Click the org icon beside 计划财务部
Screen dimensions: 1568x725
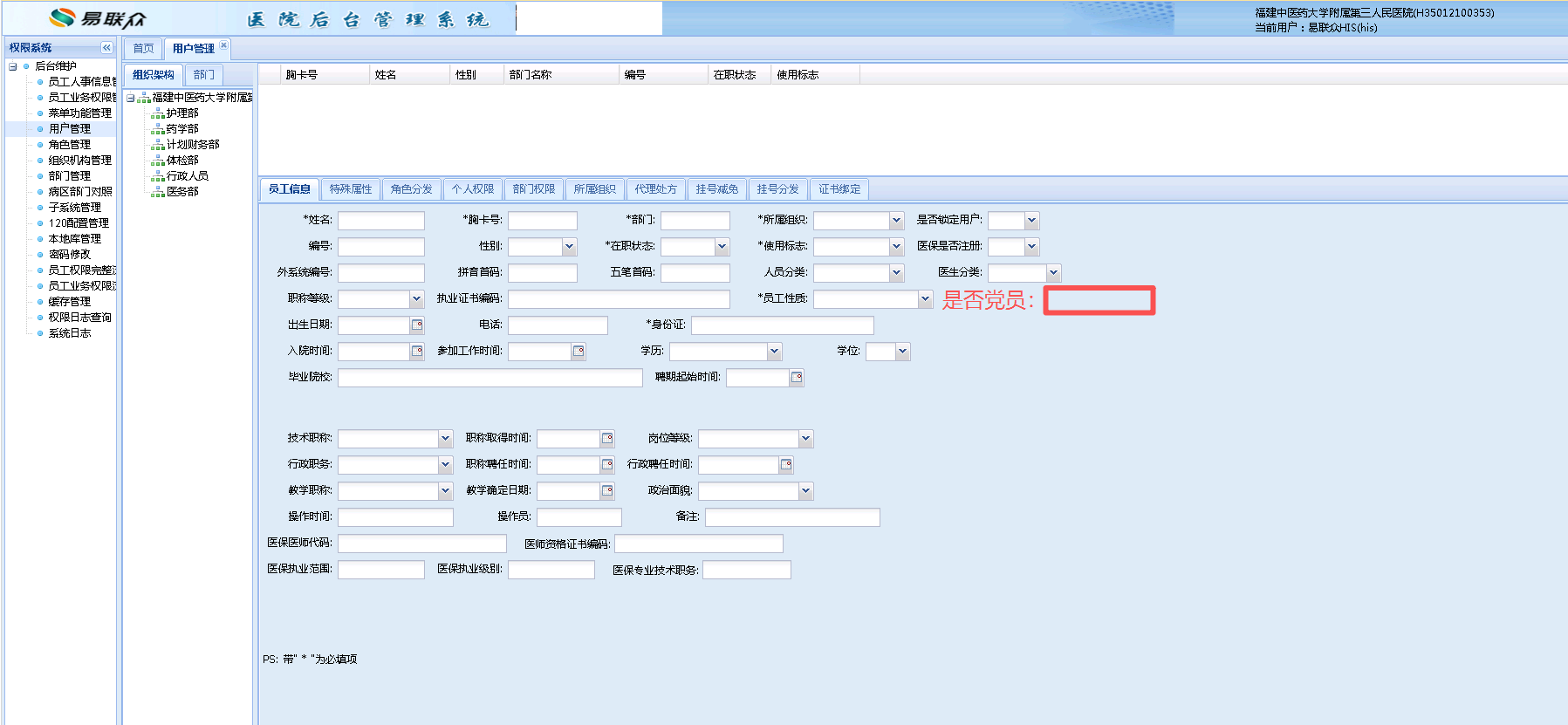158,145
